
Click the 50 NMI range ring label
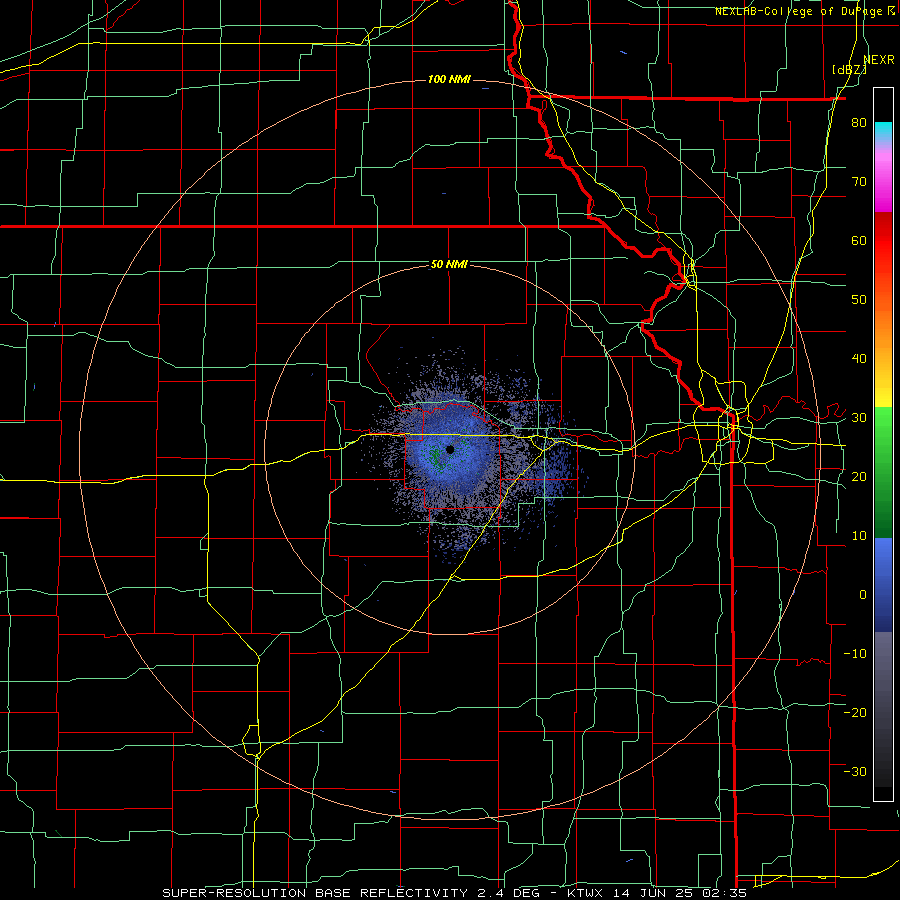[x=449, y=265]
